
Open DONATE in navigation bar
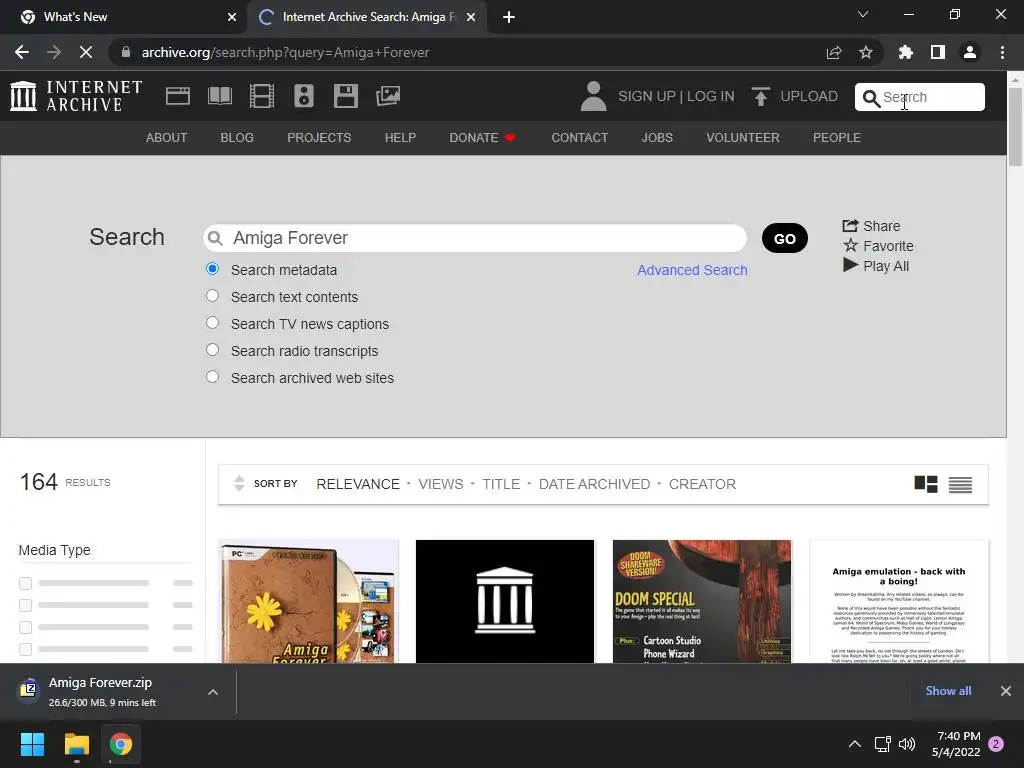483,138
